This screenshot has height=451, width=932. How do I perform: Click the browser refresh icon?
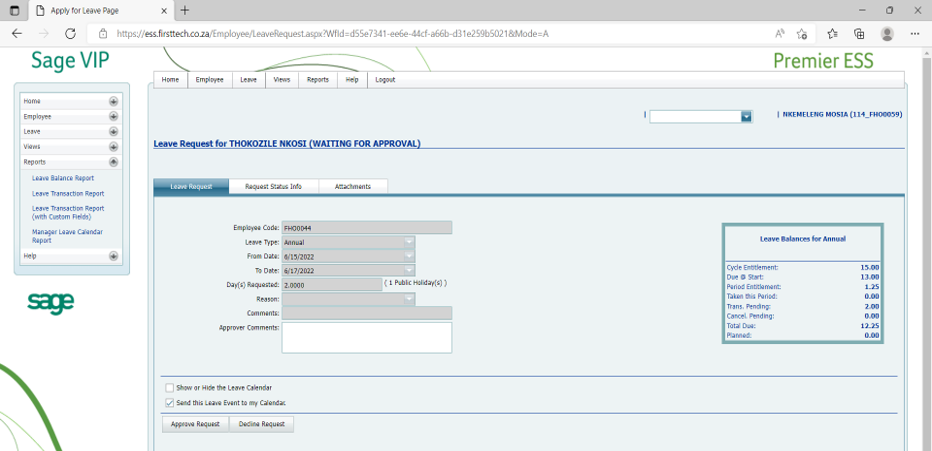(x=70, y=33)
